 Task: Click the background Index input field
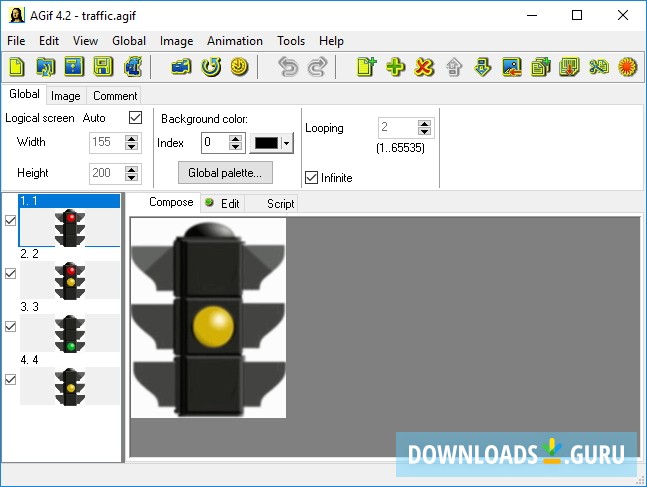click(215, 143)
